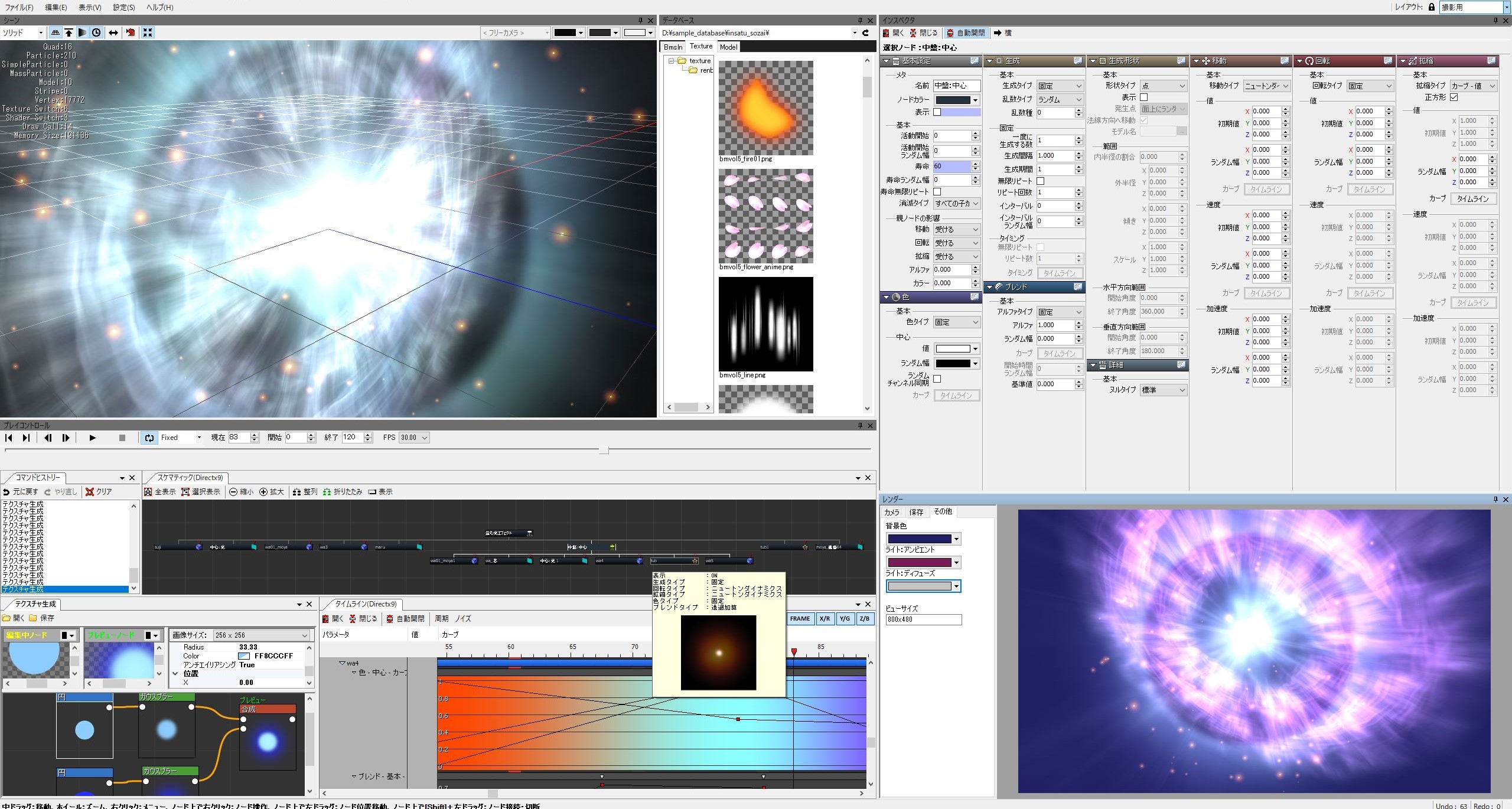1512x809 pixels.
Task: Toggle the grid display icon in Scene toolbar
Action: (x=56, y=33)
